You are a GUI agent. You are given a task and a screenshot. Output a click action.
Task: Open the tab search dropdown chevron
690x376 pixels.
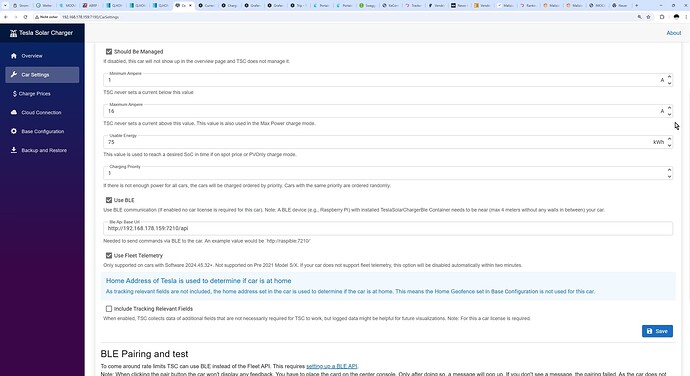[5, 5]
